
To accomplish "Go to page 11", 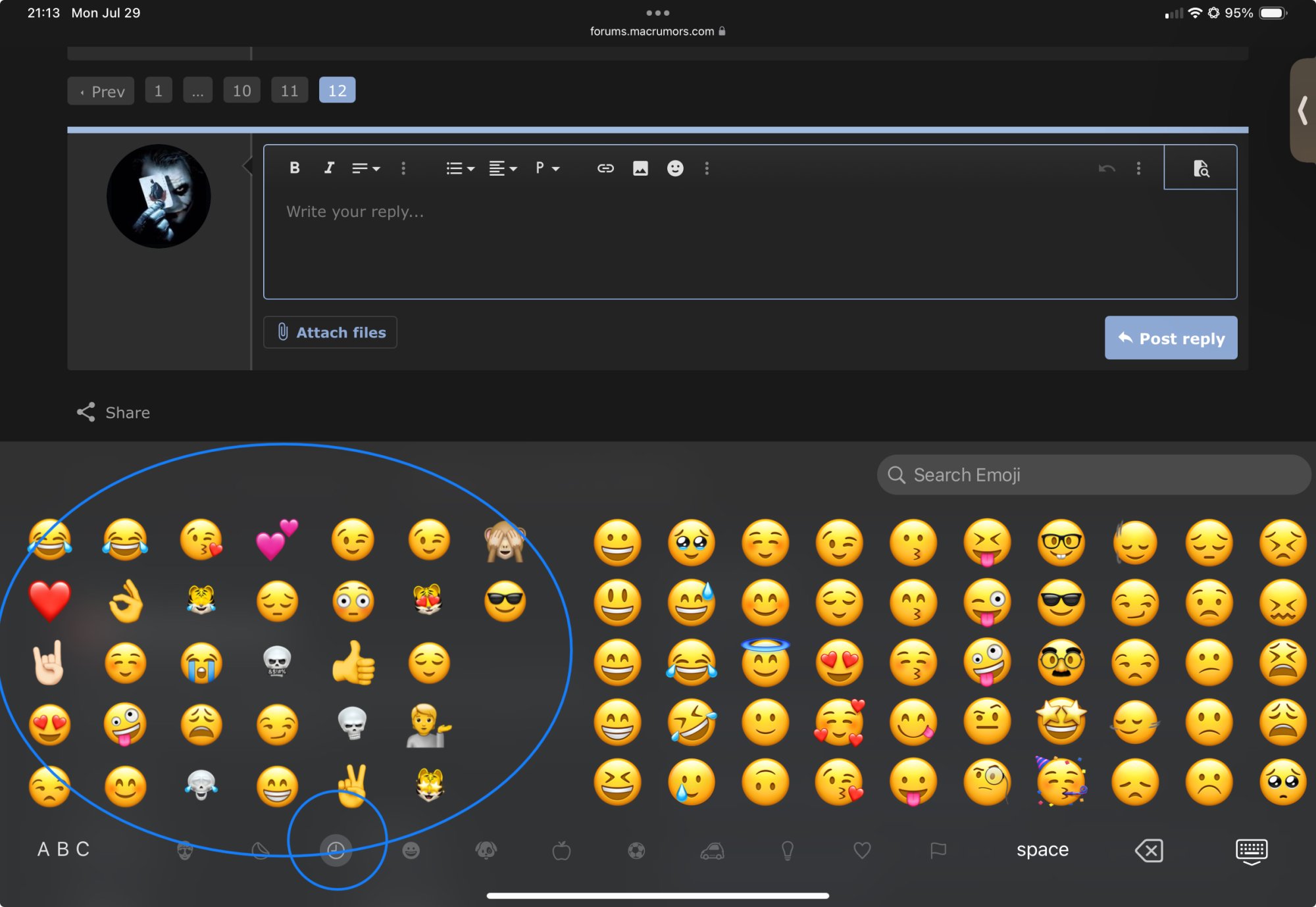I will click(290, 91).
